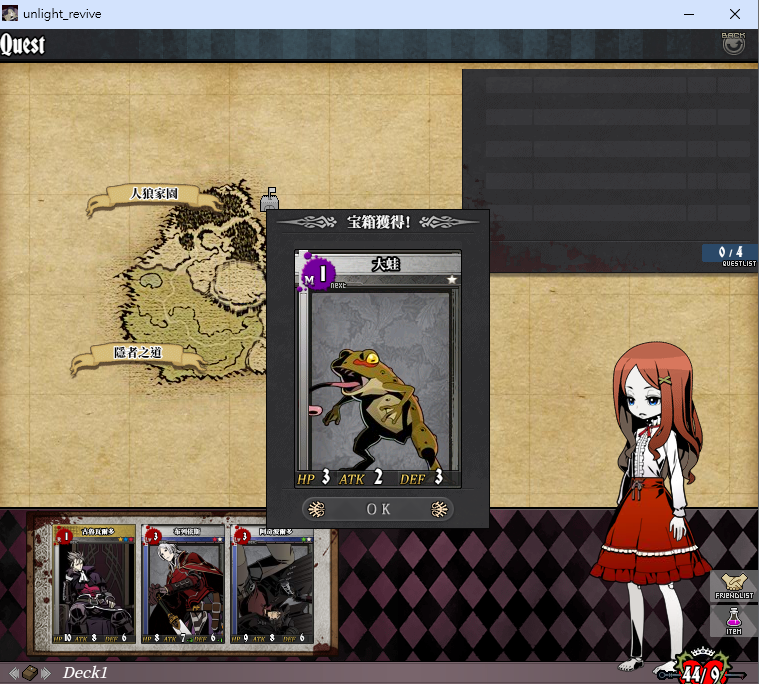Open the FRIENDLIST handshake icon
Screen dimensions: 759x684
734,586
